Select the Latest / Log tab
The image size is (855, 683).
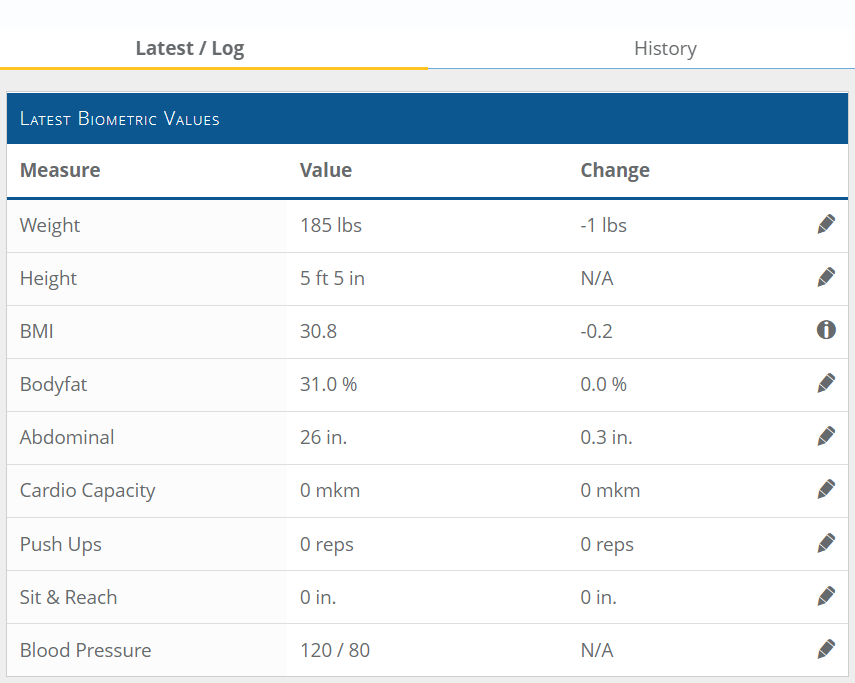[x=190, y=49]
